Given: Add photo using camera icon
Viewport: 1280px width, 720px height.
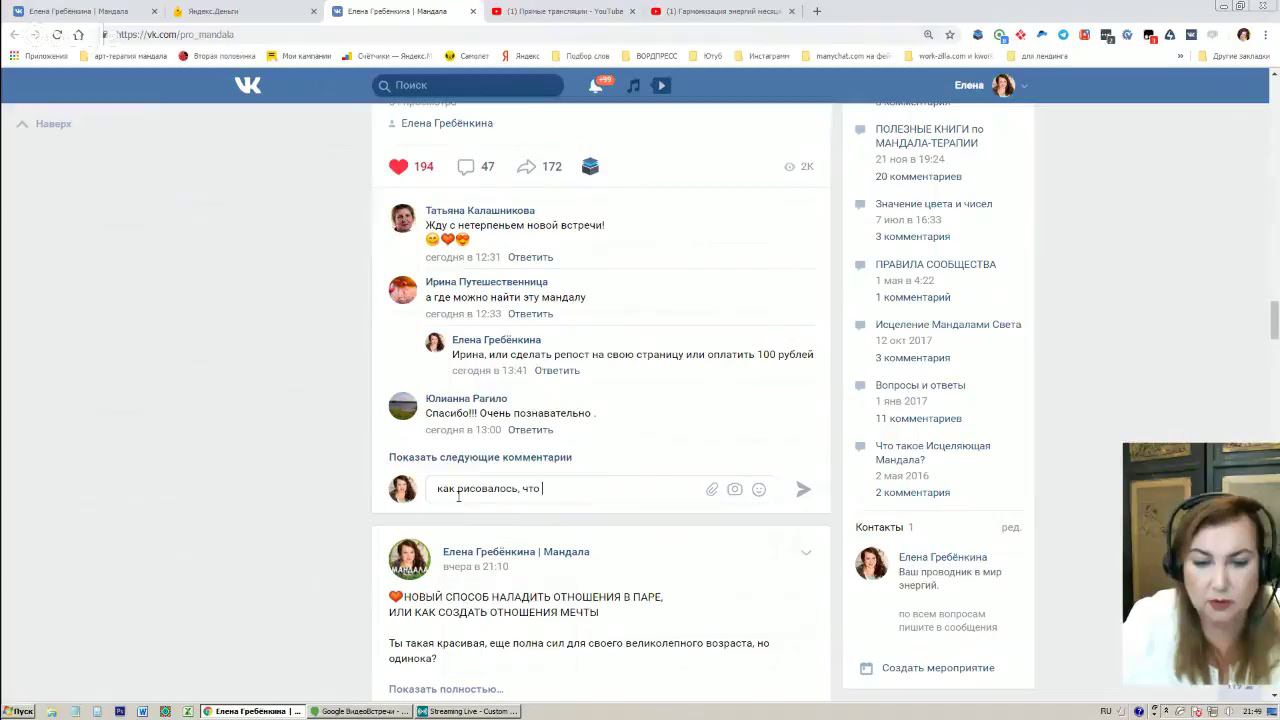Looking at the screenshot, I should pos(735,489).
